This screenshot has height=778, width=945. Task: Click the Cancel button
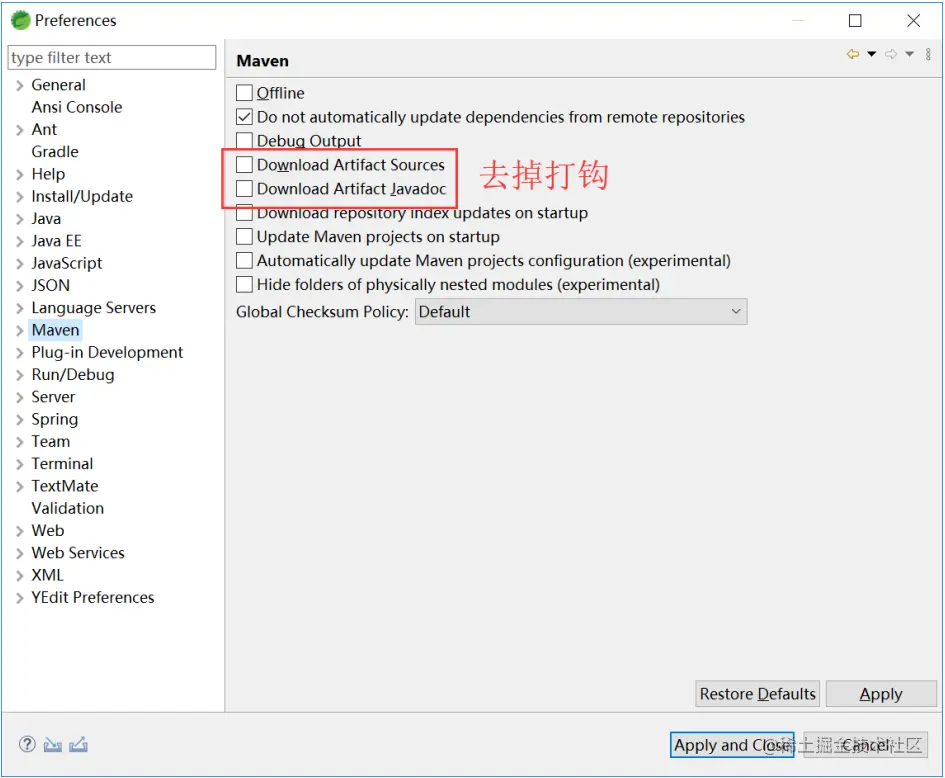pos(865,745)
